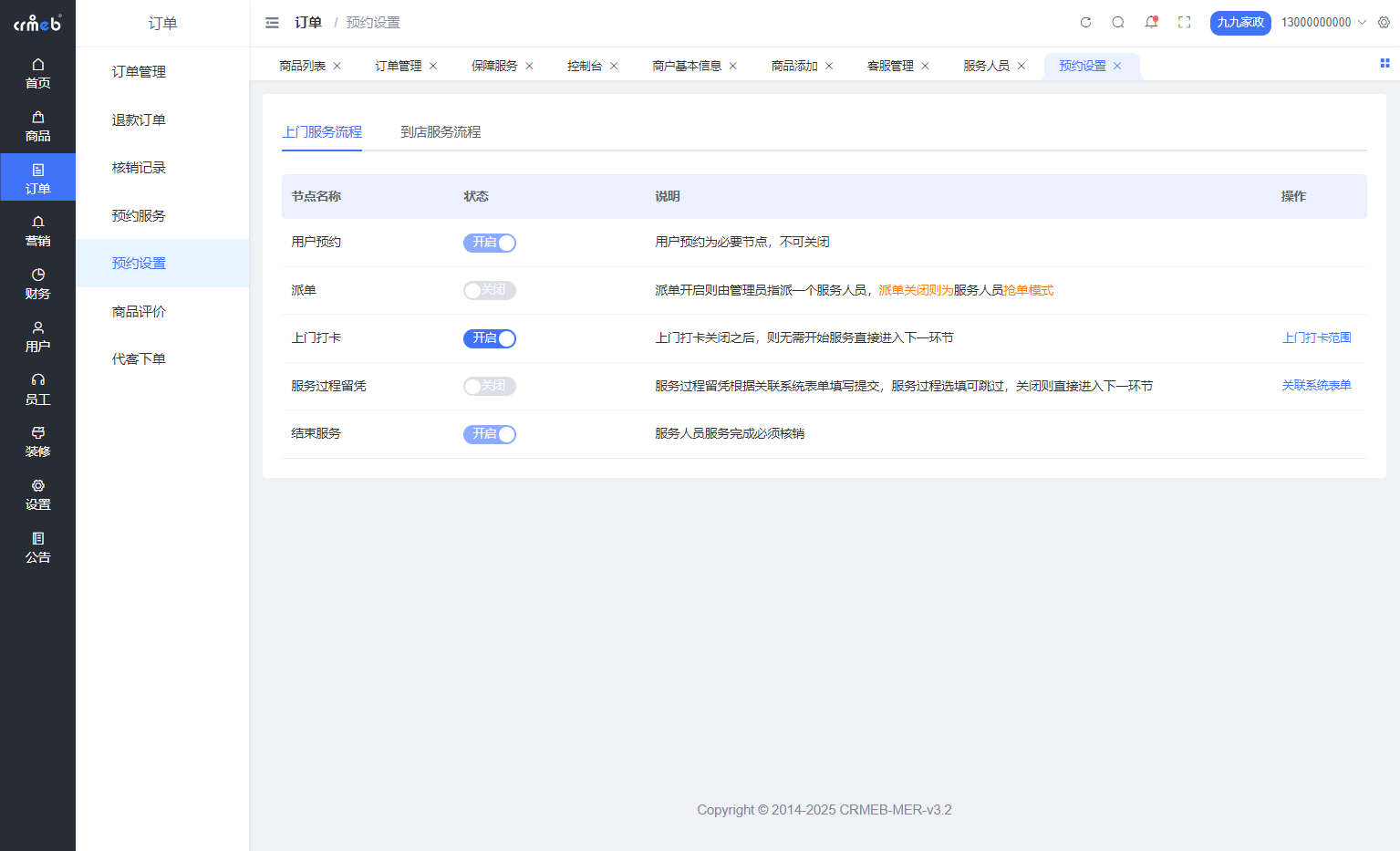This screenshot has width=1400, height=851.
Task: Open the 首页 home section in sidebar
Action: coord(37,74)
